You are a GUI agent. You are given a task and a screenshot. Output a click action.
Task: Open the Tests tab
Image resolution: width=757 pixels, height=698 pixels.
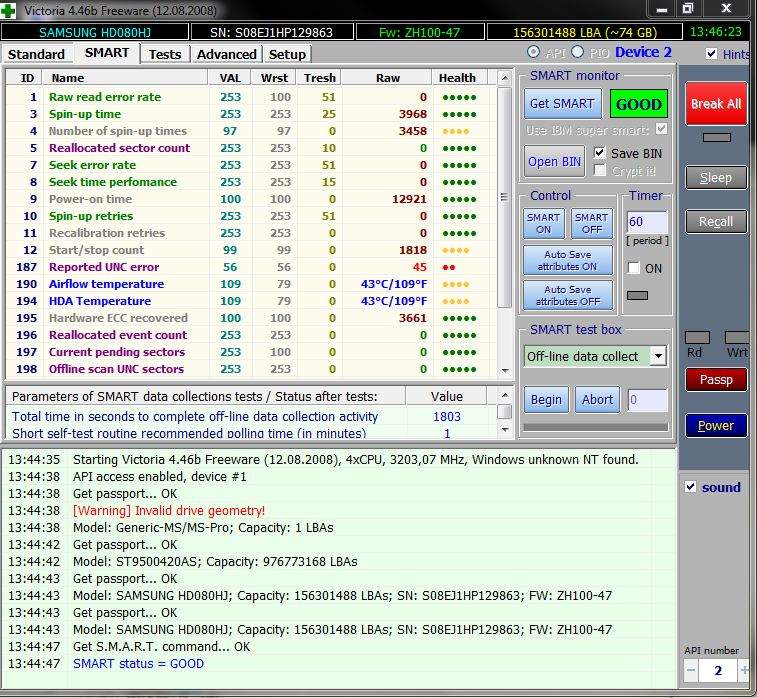165,54
